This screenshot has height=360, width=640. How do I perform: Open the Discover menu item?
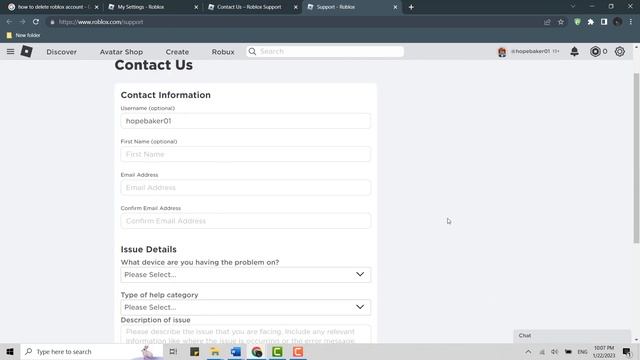[61, 52]
